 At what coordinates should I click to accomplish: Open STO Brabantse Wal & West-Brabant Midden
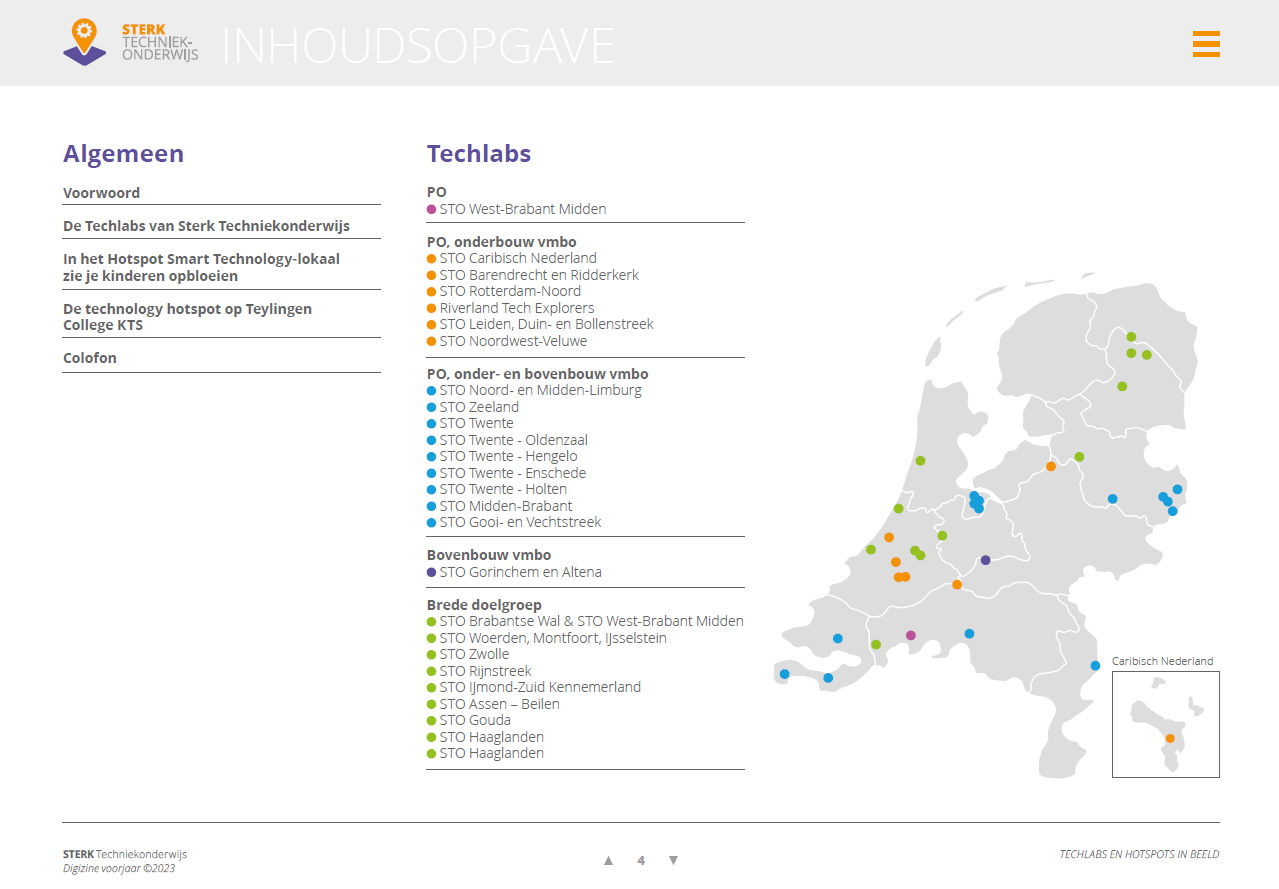[585, 621]
